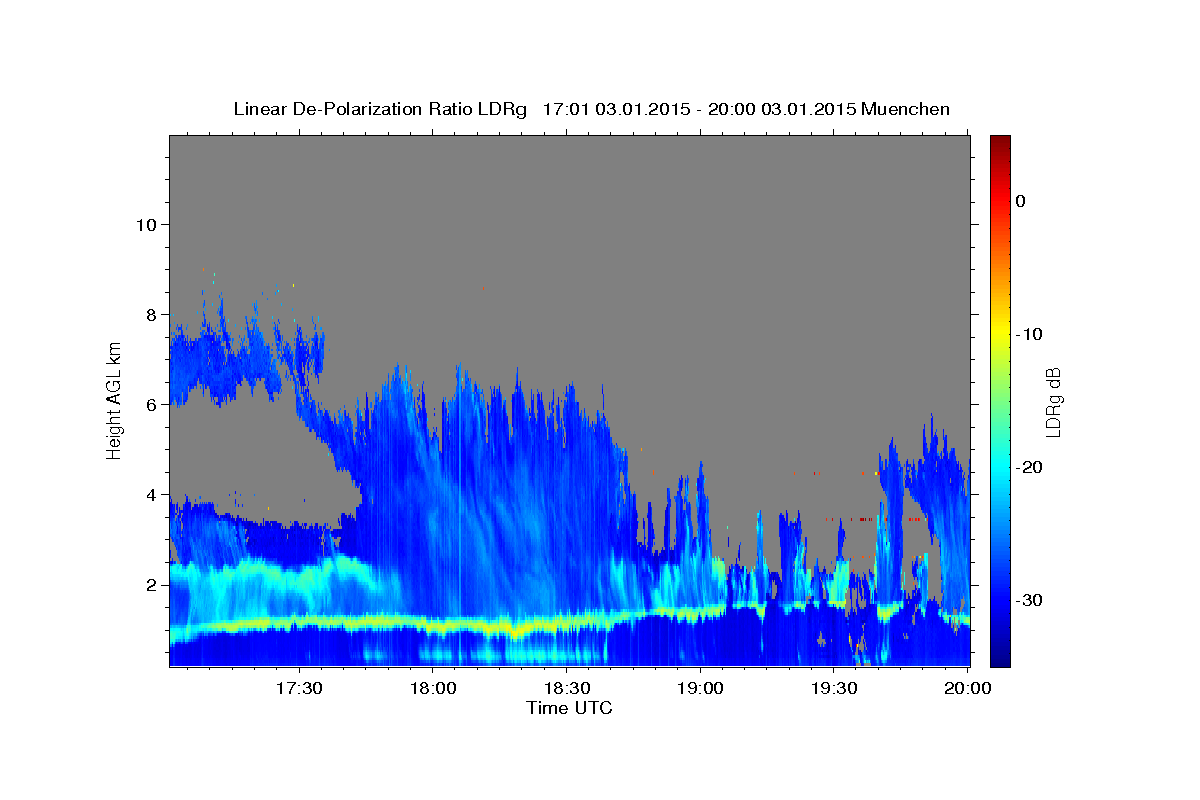
Task: Click the height label '6'
Action: coord(150,404)
